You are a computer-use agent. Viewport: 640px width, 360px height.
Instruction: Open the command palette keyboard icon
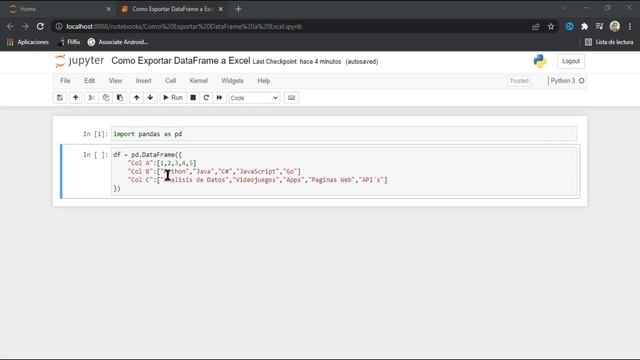tap(291, 98)
